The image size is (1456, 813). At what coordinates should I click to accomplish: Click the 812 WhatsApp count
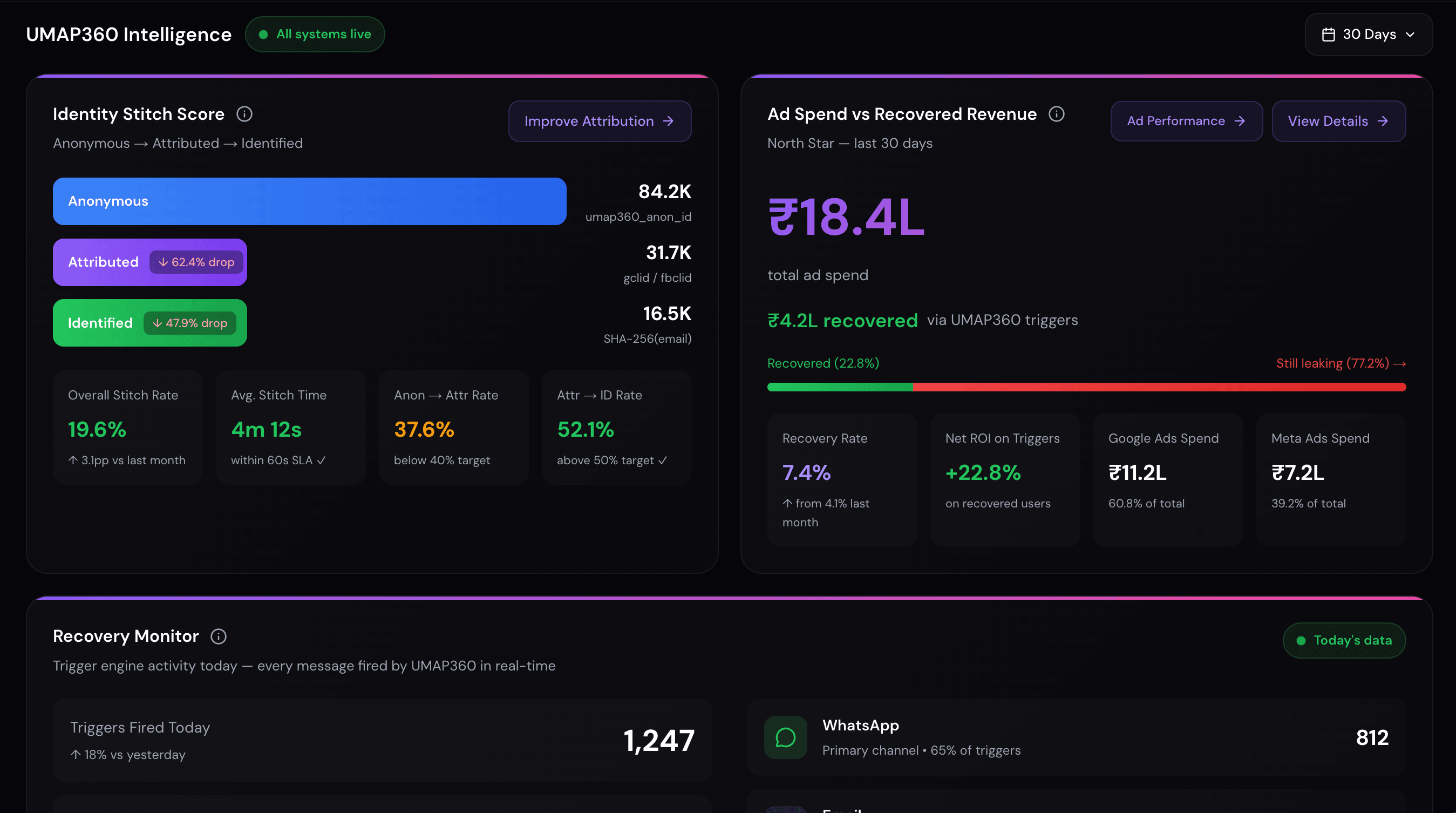[x=1372, y=738]
